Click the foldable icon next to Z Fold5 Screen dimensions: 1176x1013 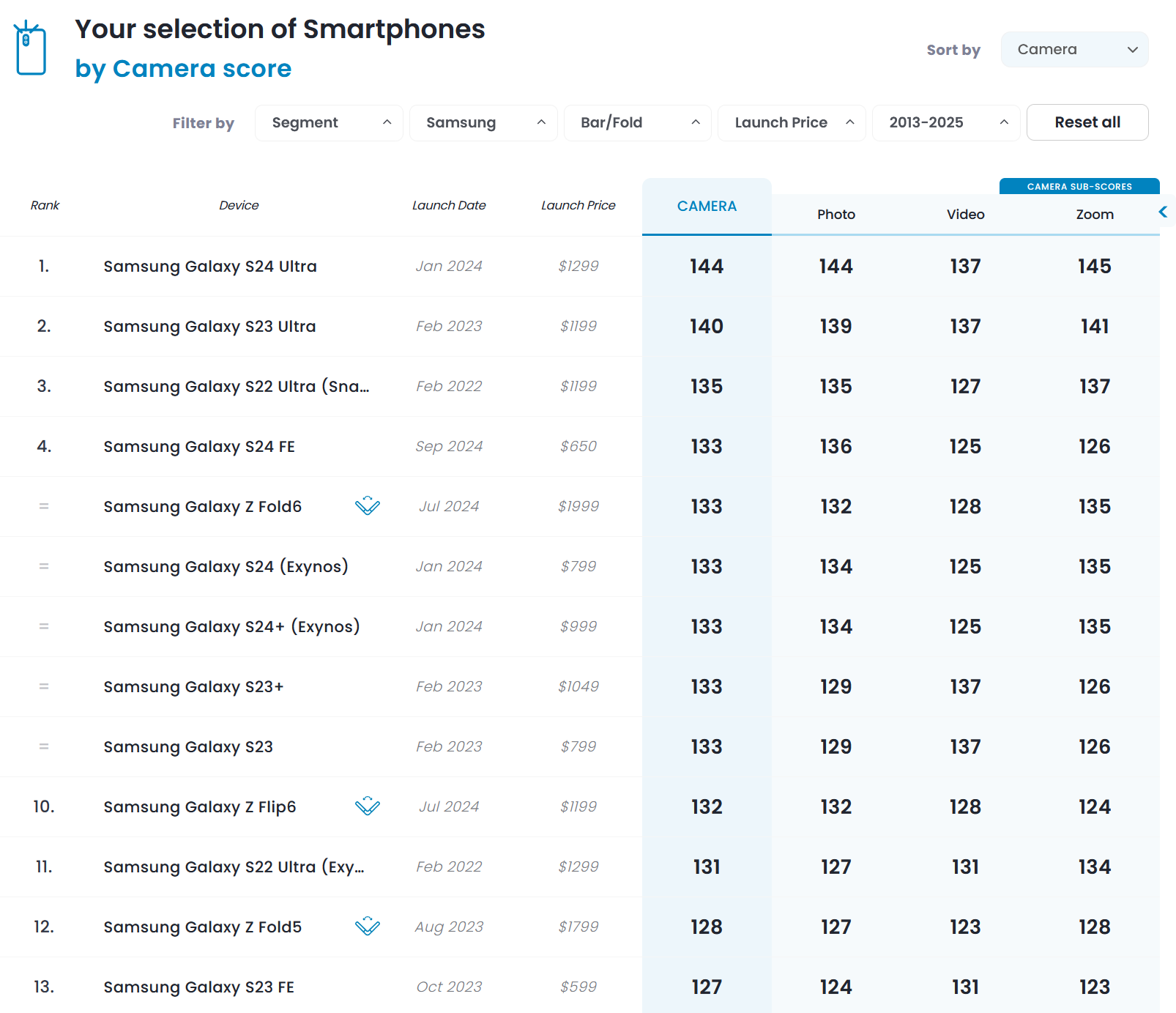(368, 926)
